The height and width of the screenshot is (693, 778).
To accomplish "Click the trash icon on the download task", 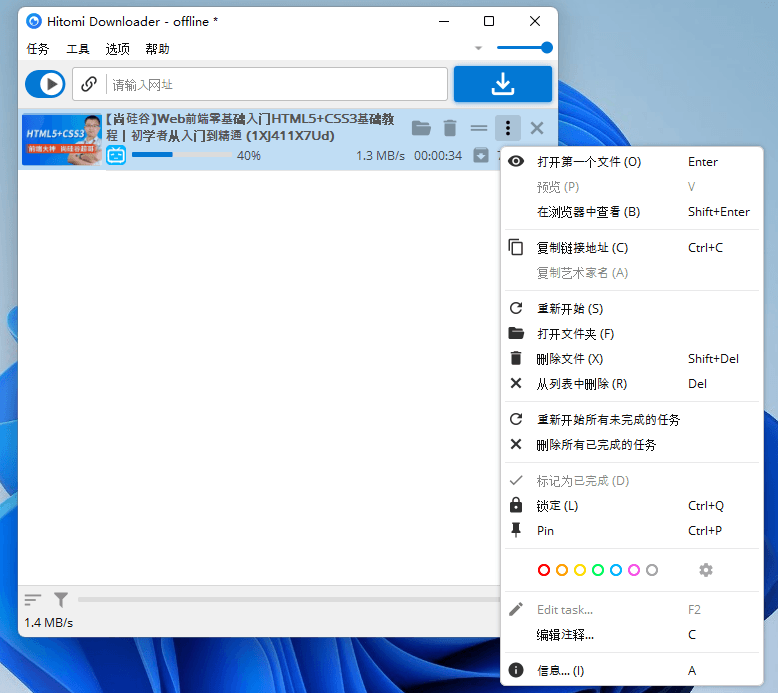I will (450, 128).
